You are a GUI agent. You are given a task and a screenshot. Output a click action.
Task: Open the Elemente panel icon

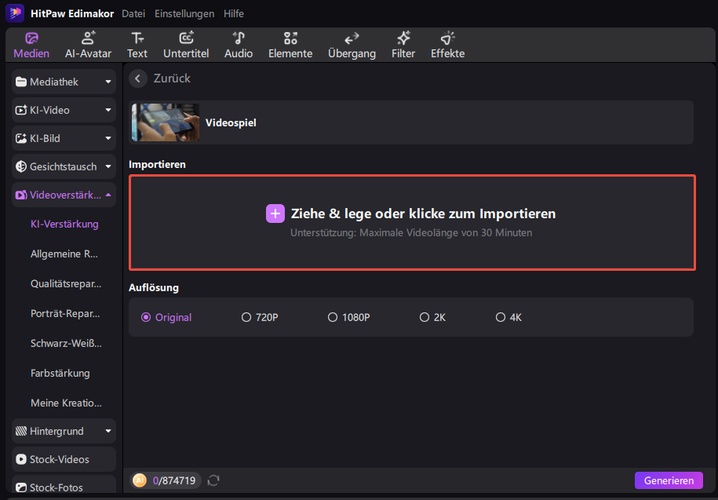290,38
